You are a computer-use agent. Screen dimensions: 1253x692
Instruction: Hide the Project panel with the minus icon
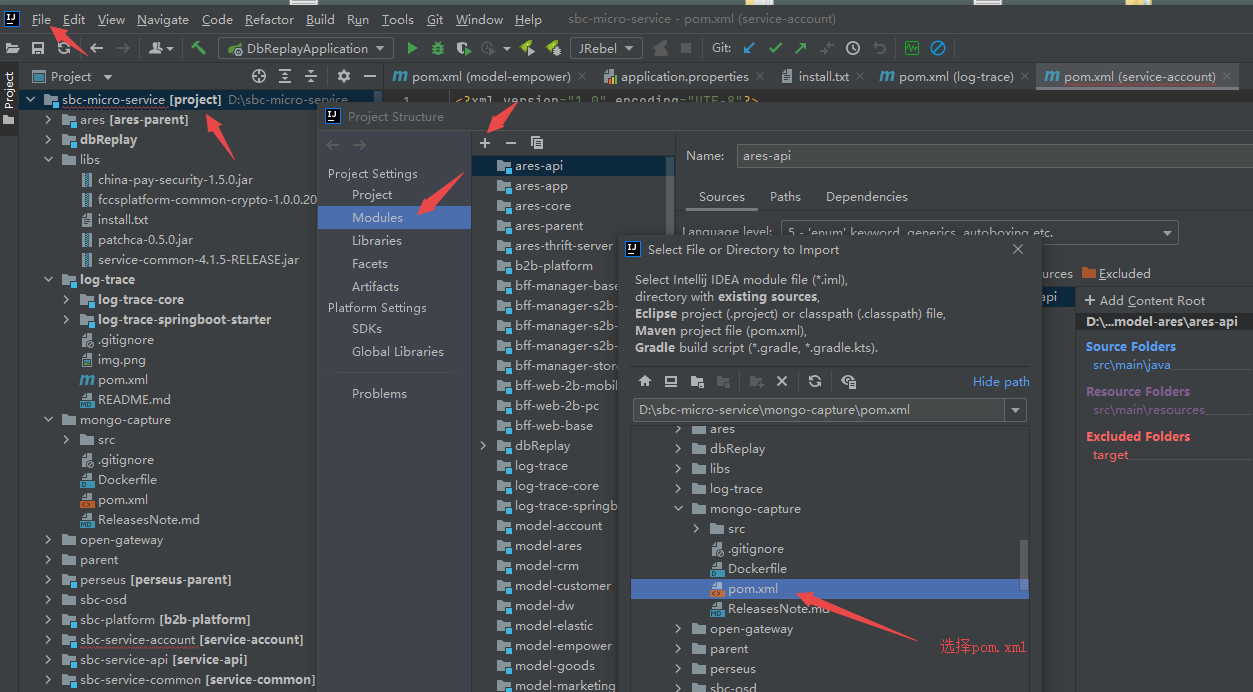370,76
